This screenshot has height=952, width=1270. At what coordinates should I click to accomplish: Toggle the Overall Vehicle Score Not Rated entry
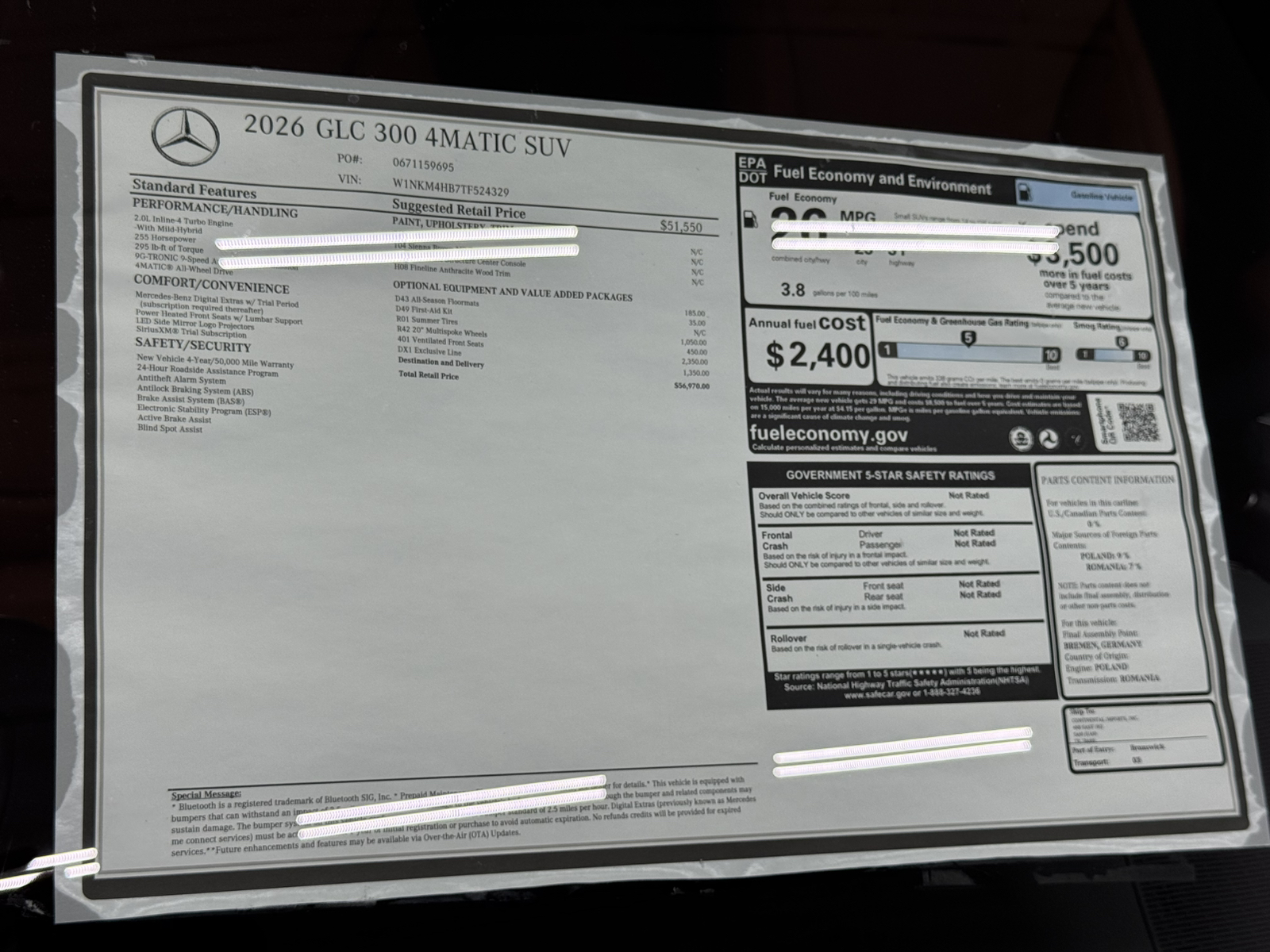point(968,494)
